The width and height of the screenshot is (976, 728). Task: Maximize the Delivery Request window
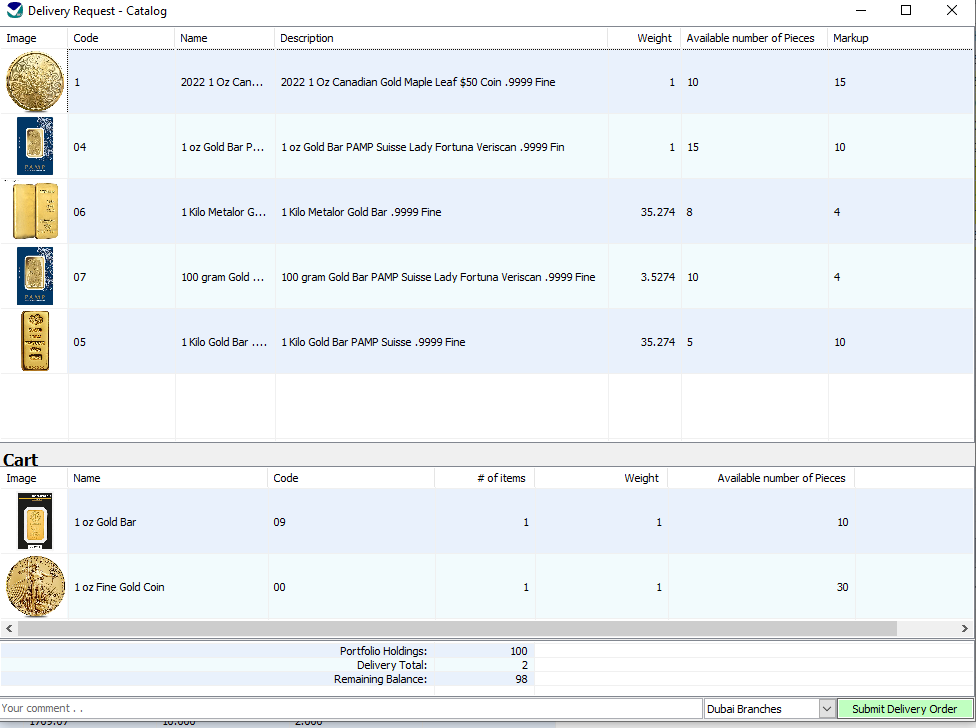click(906, 11)
